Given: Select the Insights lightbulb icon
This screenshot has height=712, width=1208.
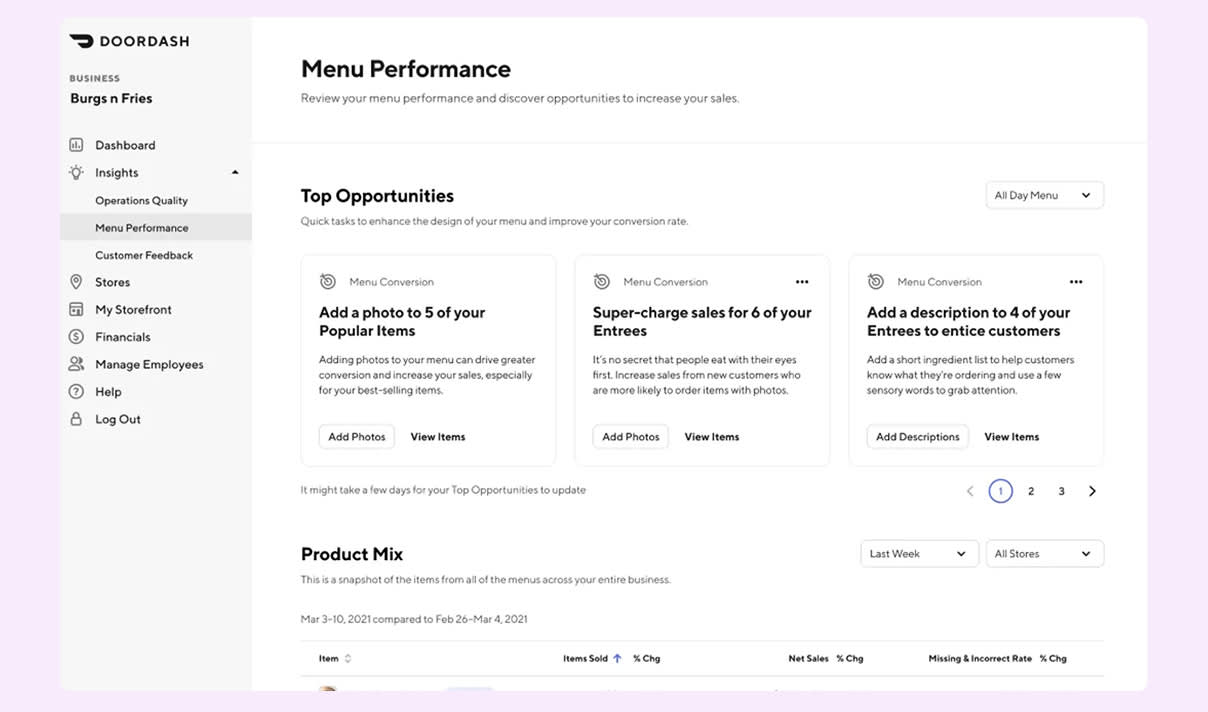Looking at the screenshot, I should tap(76, 172).
